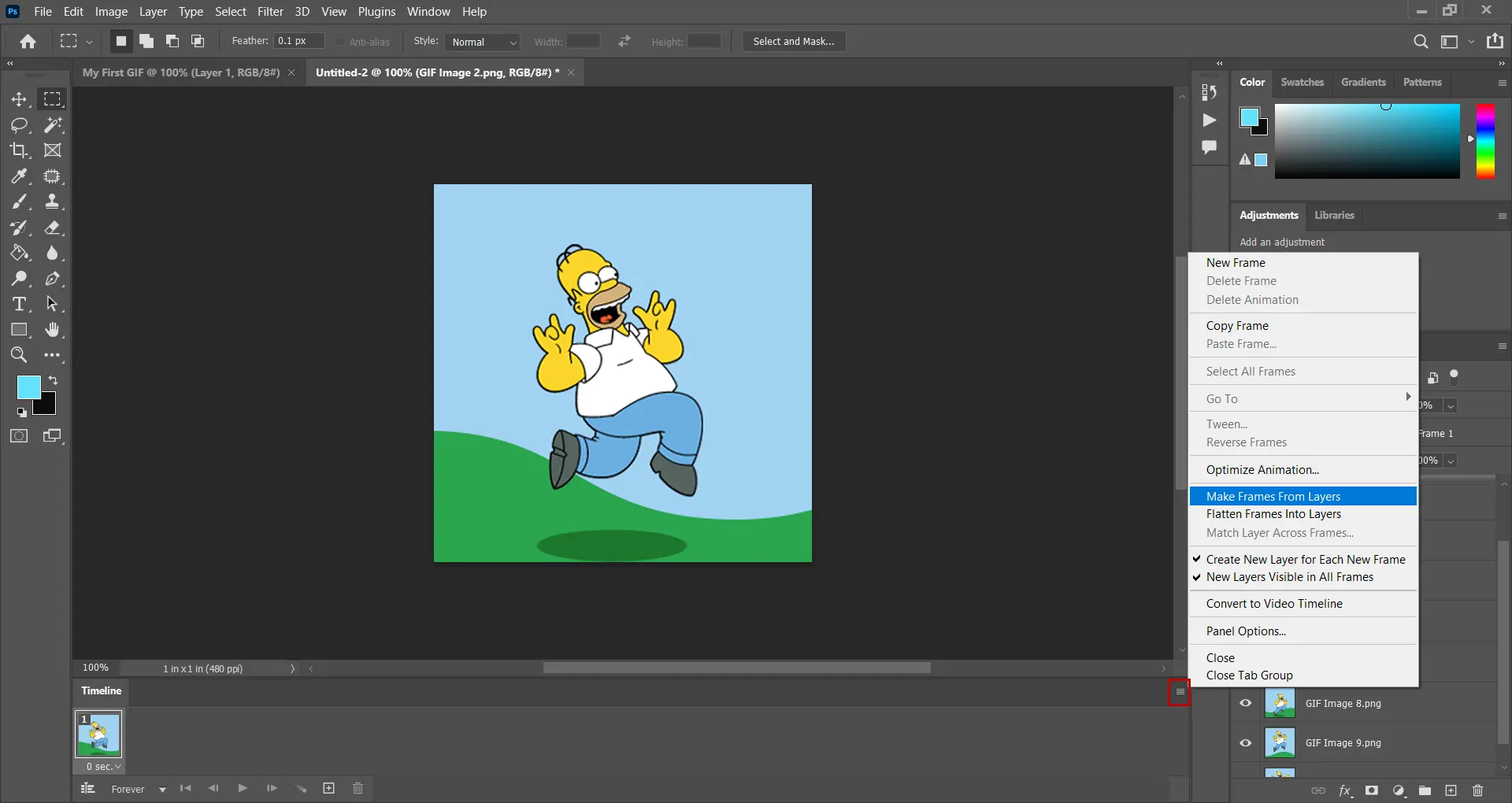
Task: Reset default foreground and background colors
Action: (21, 412)
